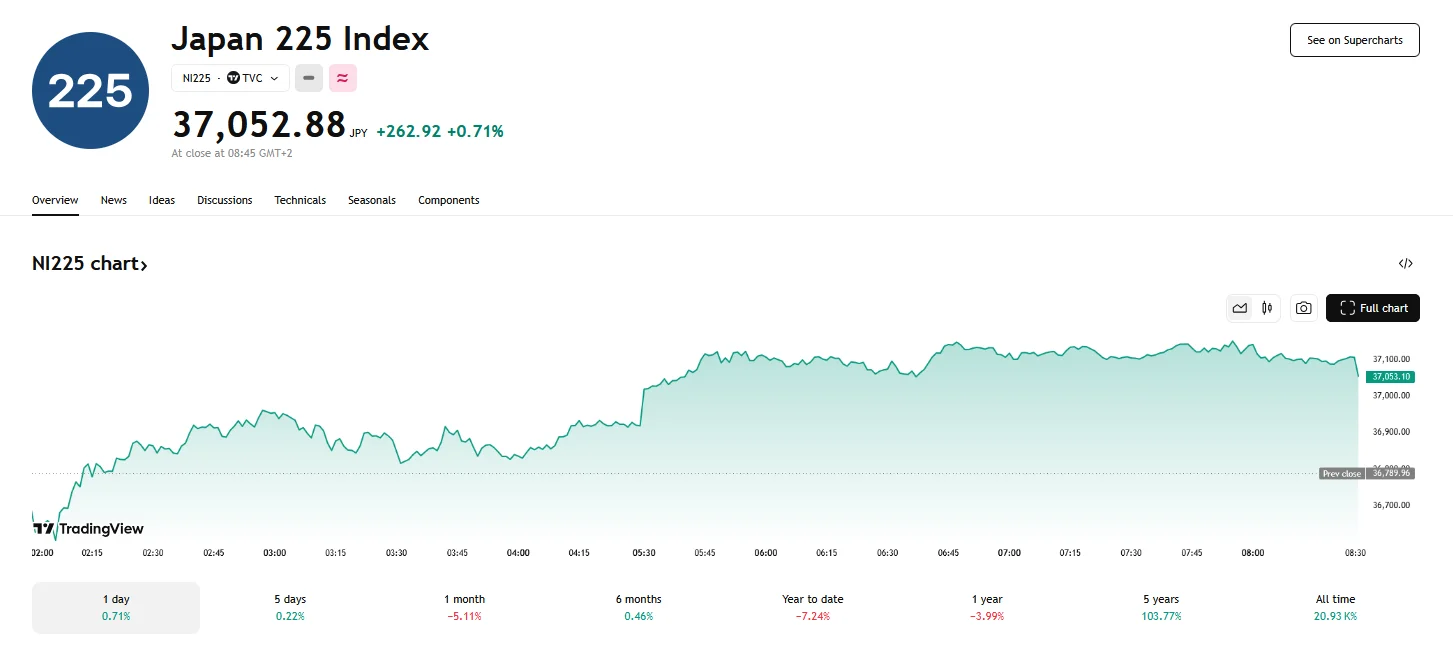Viewport: 1453px width, 648px height.
Task: Click the embed code icon near NI225 chart
Action: (x=1406, y=263)
